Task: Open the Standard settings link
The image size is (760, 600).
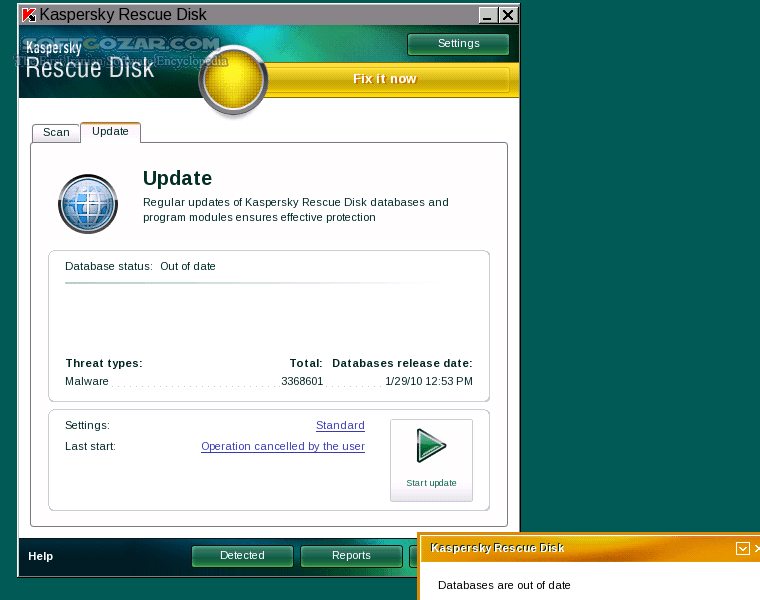Action: click(340, 426)
